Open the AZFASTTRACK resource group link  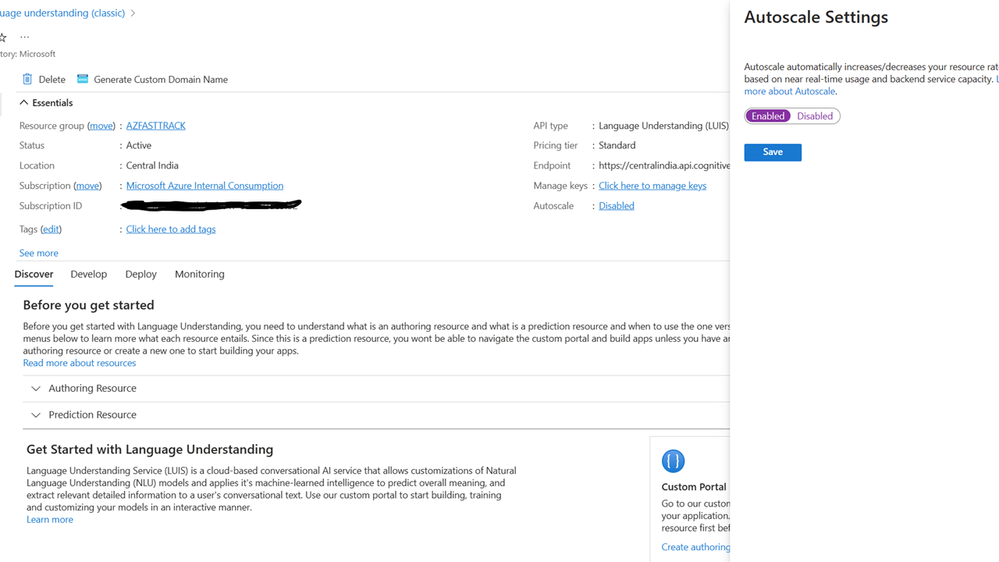tap(155, 126)
